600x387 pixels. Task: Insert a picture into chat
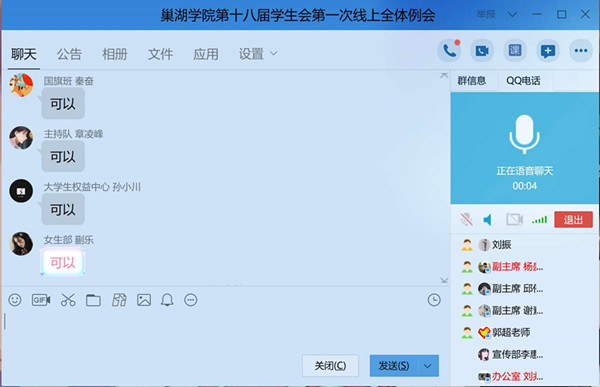pos(144,300)
